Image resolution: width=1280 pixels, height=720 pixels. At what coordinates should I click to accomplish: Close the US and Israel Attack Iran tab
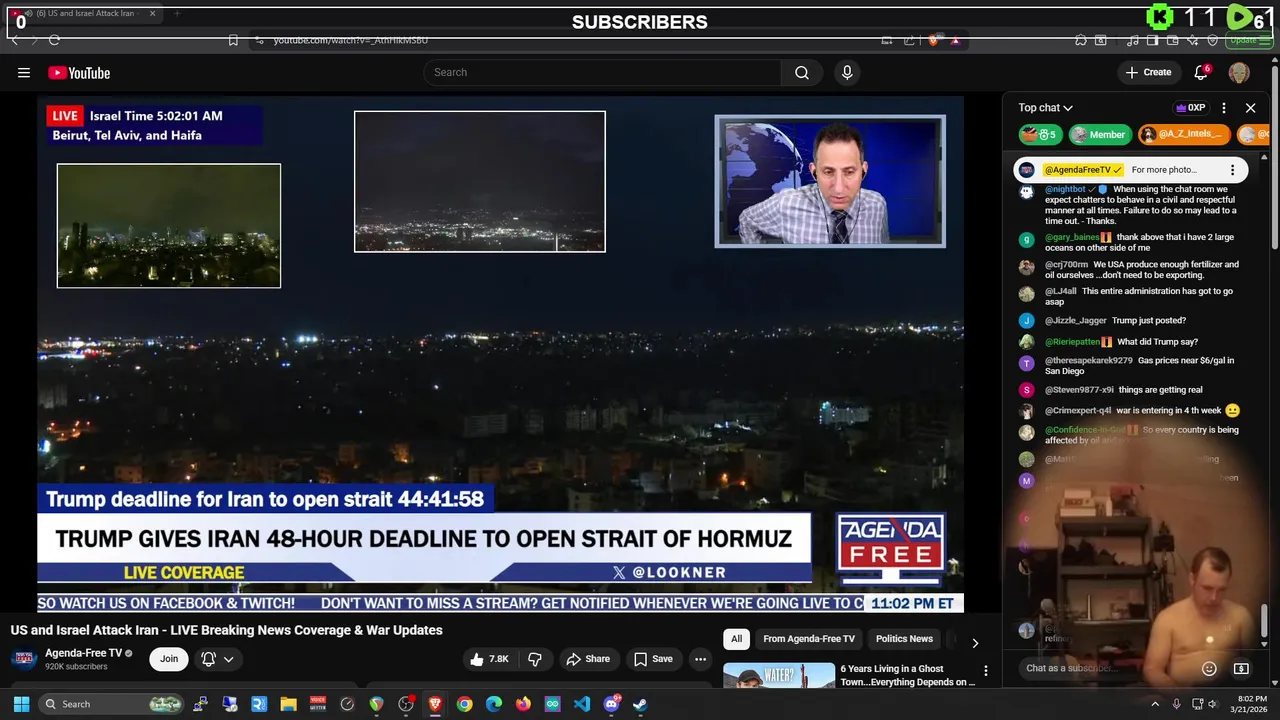coord(153,14)
